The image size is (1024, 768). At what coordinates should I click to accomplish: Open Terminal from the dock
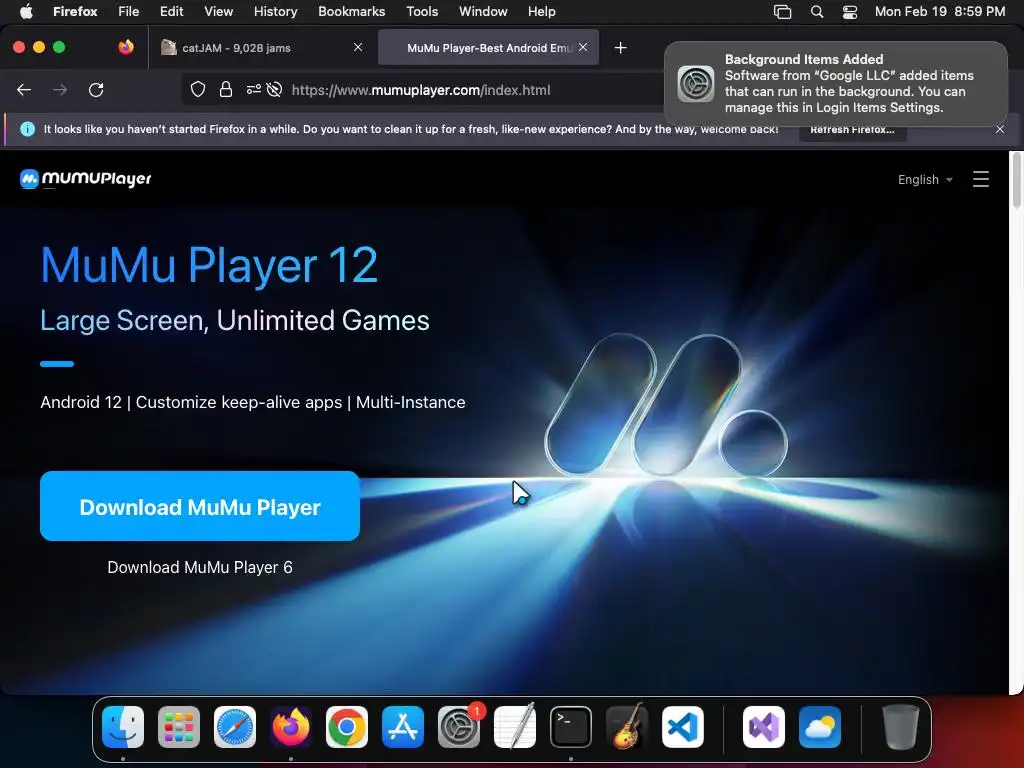tap(571, 726)
